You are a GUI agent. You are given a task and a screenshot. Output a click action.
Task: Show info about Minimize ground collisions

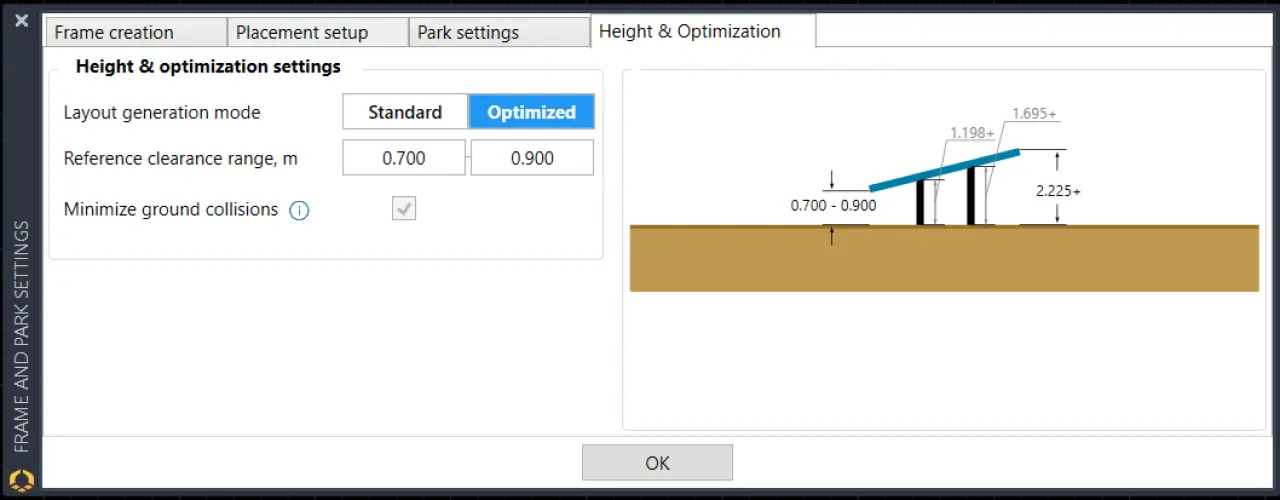299,210
